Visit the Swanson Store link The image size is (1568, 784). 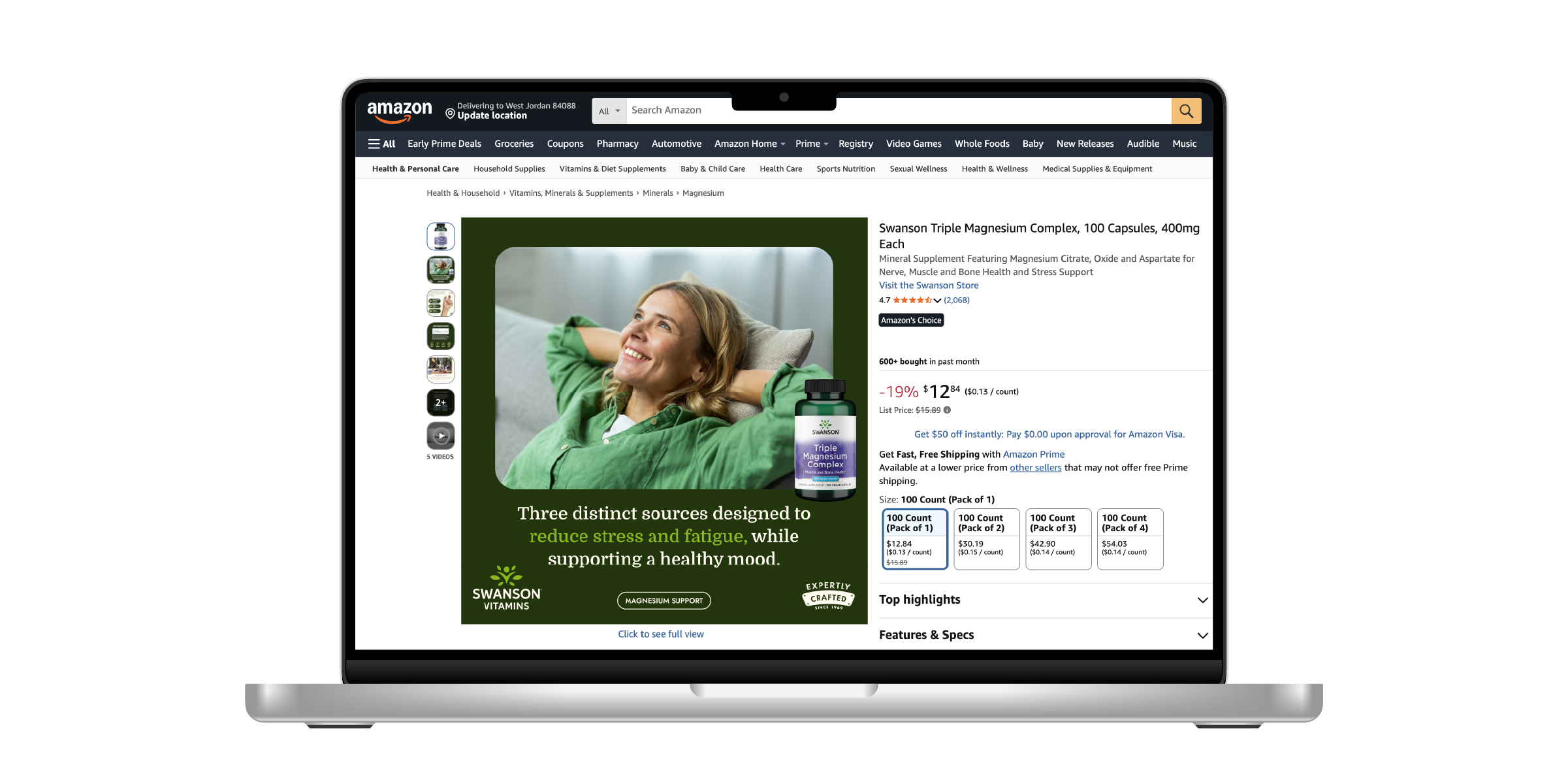point(929,286)
